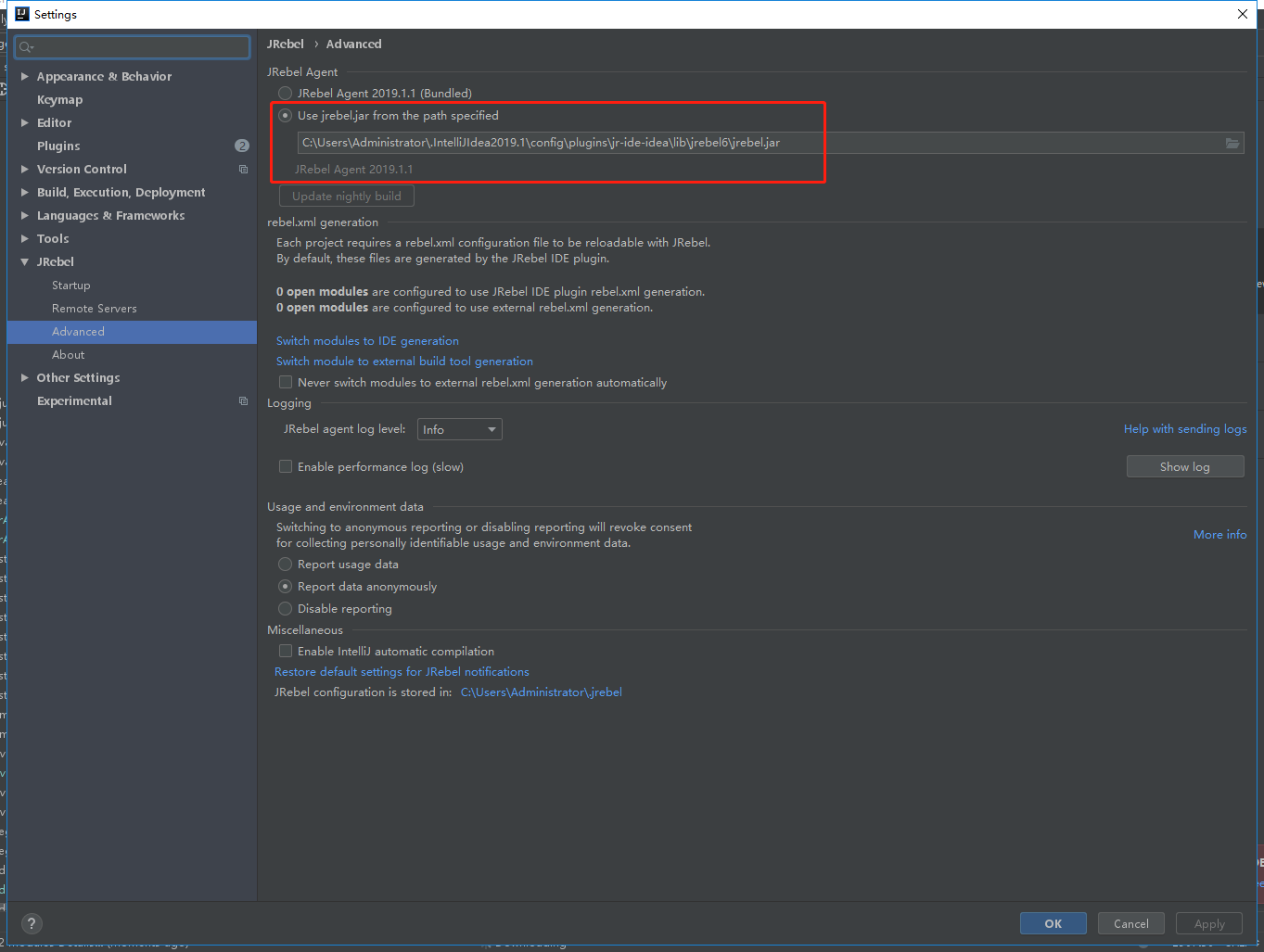The height and width of the screenshot is (952, 1264).
Task: Click Restore default settings for JRebel notifications
Action: [x=402, y=671]
